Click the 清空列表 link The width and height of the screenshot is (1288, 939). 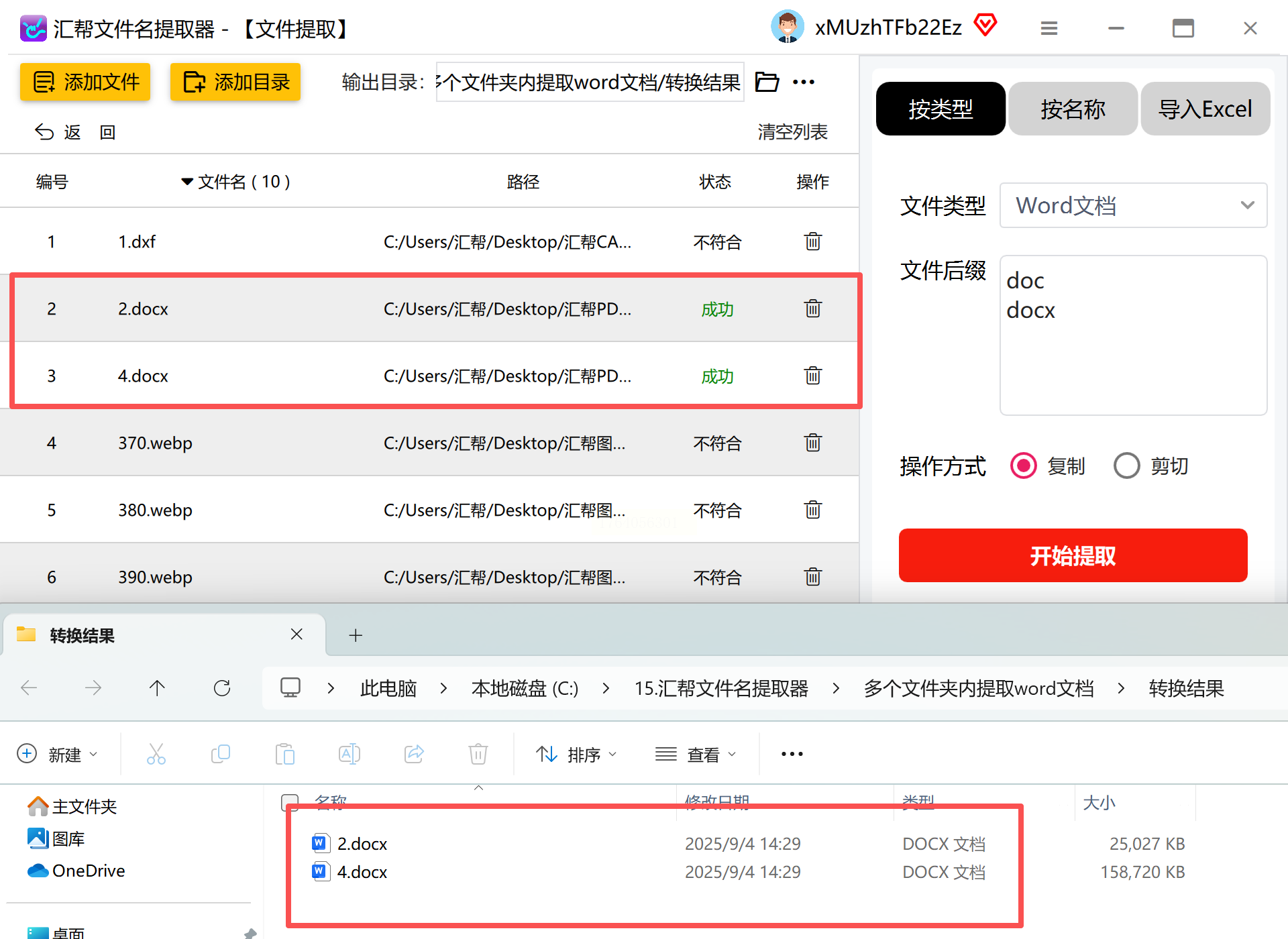tap(792, 132)
